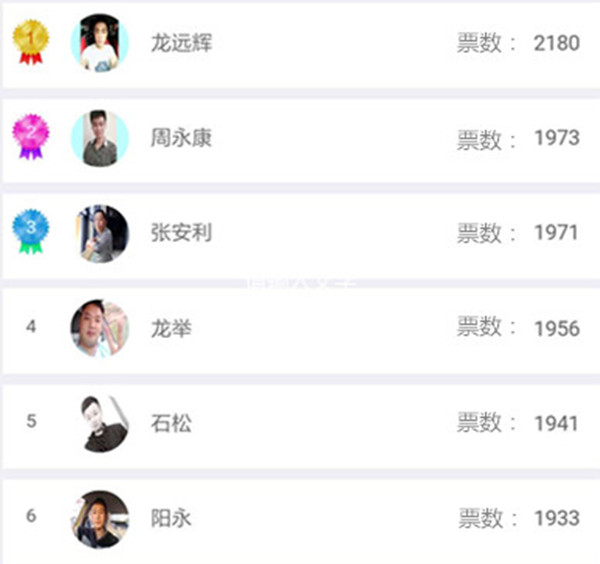Click the rank number 6
The image size is (600, 564).
[31, 516]
